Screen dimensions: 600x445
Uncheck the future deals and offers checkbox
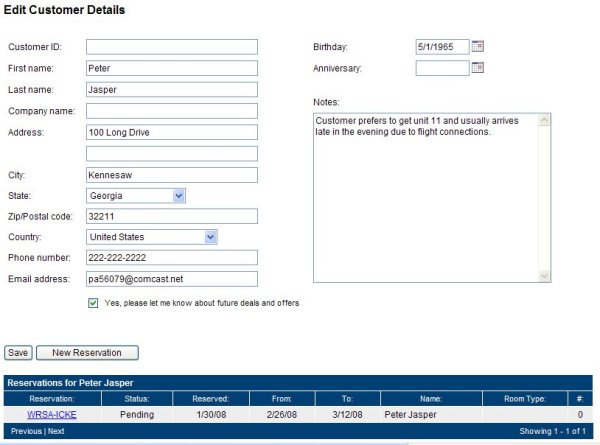[x=93, y=303]
